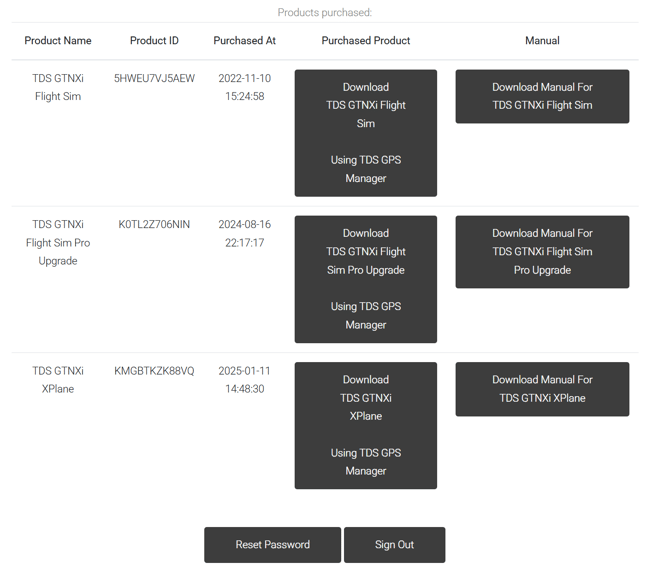670x580 pixels.
Task: Sign out of the account
Action: tap(394, 545)
